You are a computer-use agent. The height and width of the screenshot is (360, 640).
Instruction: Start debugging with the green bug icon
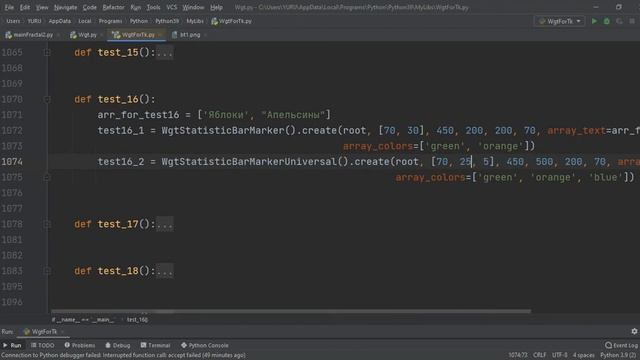pyautogui.click(x=607, y=21)
